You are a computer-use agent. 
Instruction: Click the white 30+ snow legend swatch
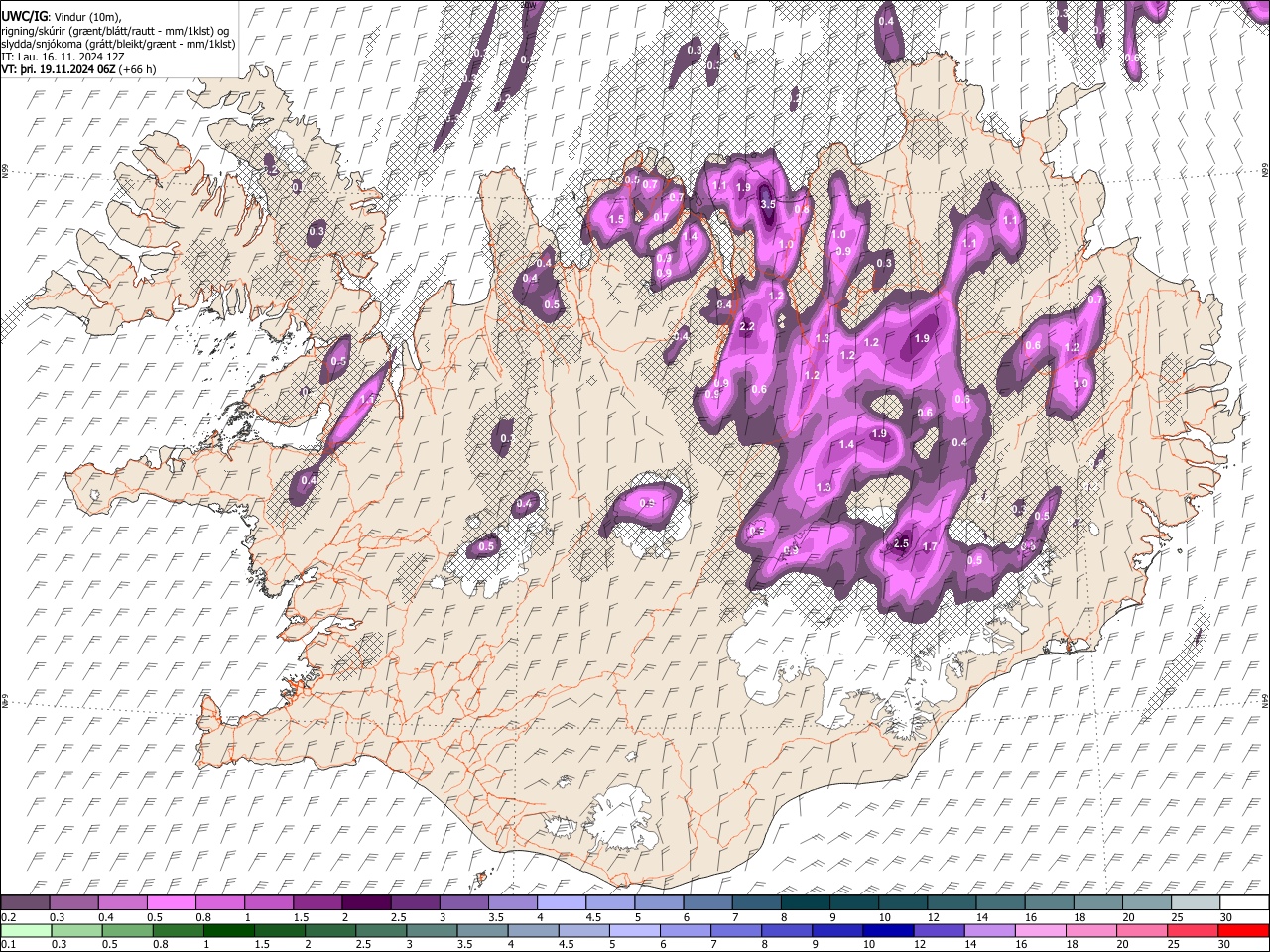(x=1244, y=903)
